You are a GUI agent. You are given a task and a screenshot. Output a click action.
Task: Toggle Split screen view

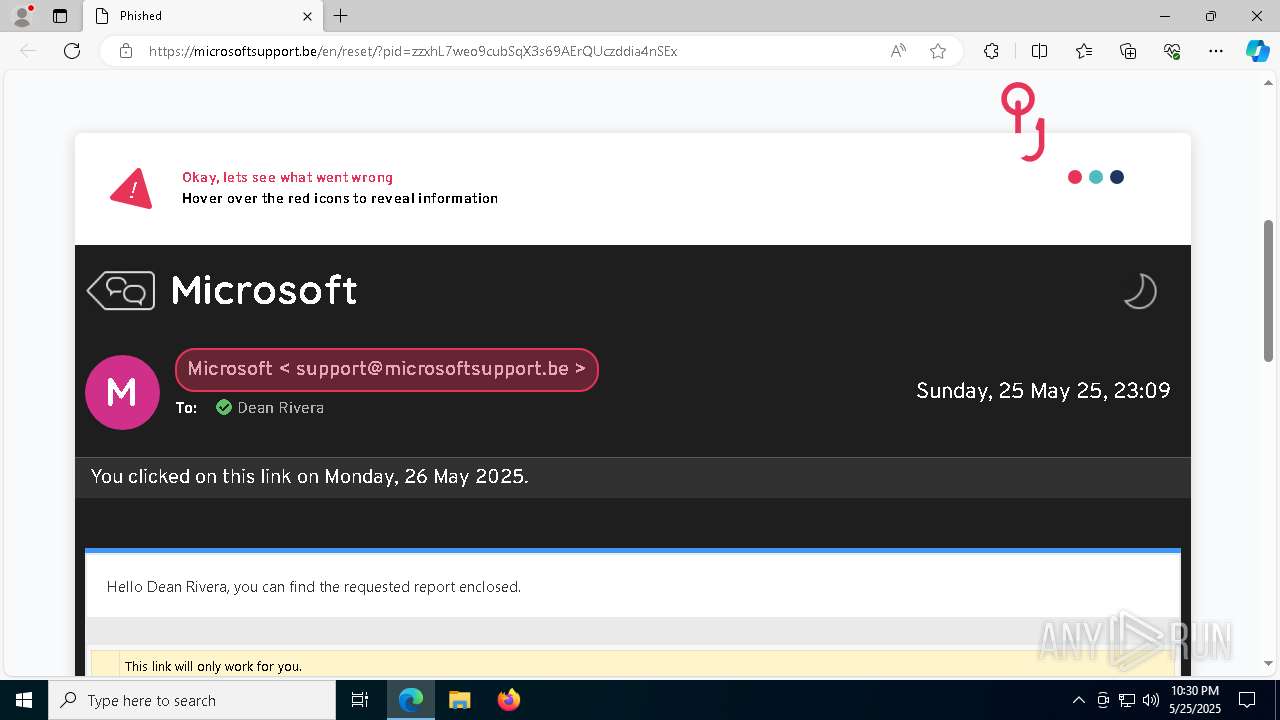pyautogui.click(x=1039, y=51)
